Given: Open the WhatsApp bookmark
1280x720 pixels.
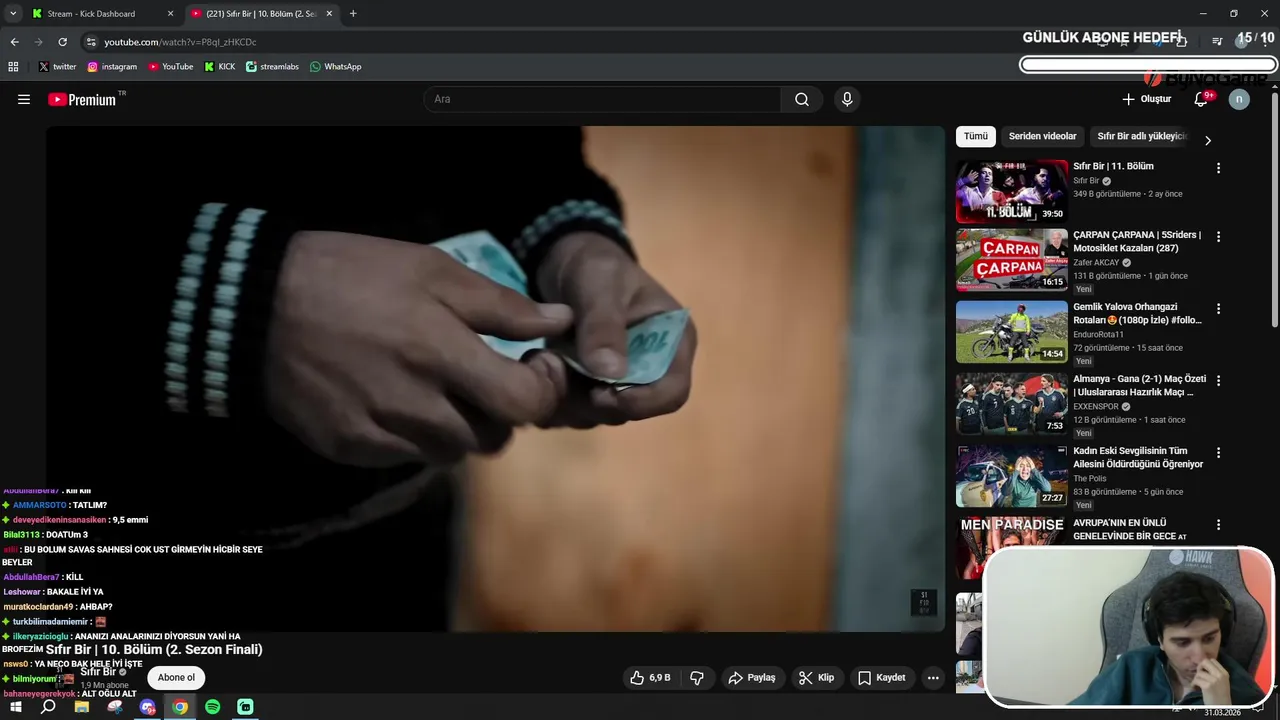Looking at the screenshot, I should pyautogui.click(x=335, y=66).
